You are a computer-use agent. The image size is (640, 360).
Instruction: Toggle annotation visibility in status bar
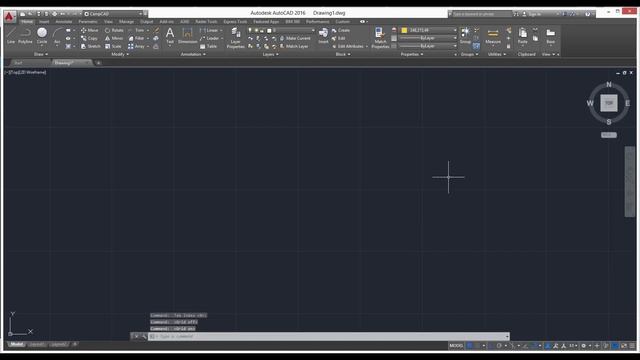[x=547, y=346]
